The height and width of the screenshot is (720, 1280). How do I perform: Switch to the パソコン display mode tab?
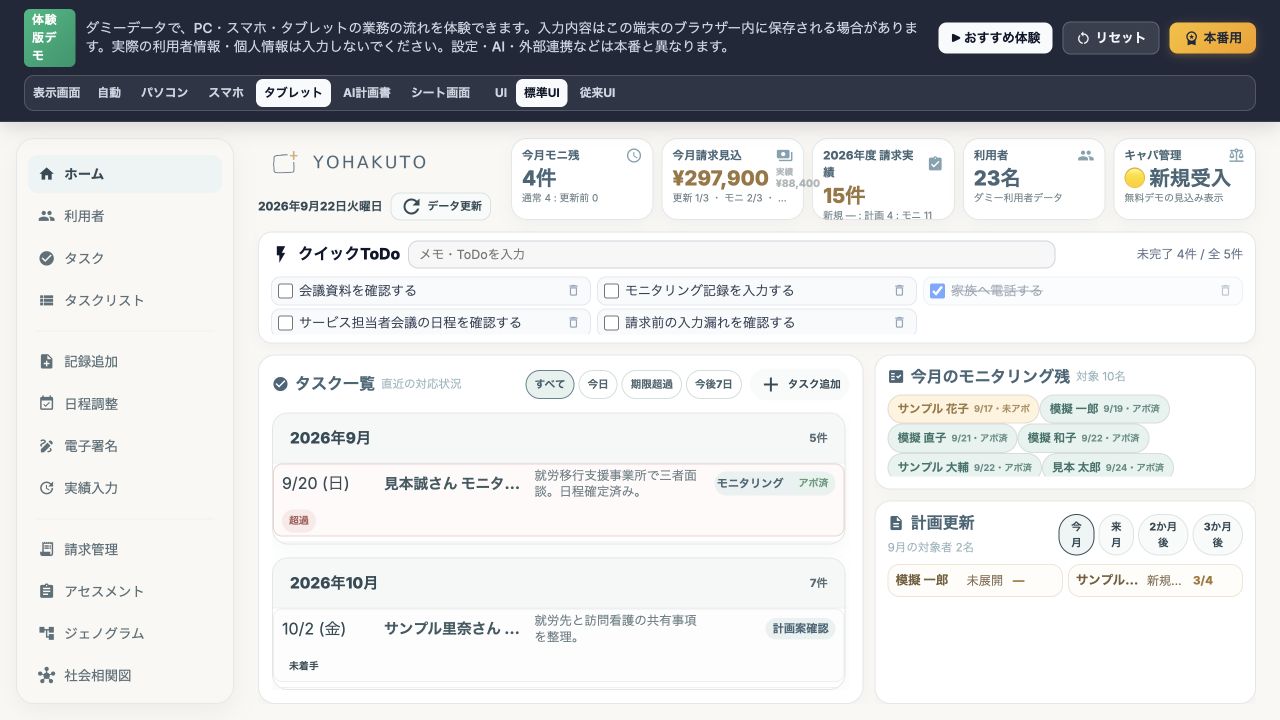pos(164,93)
